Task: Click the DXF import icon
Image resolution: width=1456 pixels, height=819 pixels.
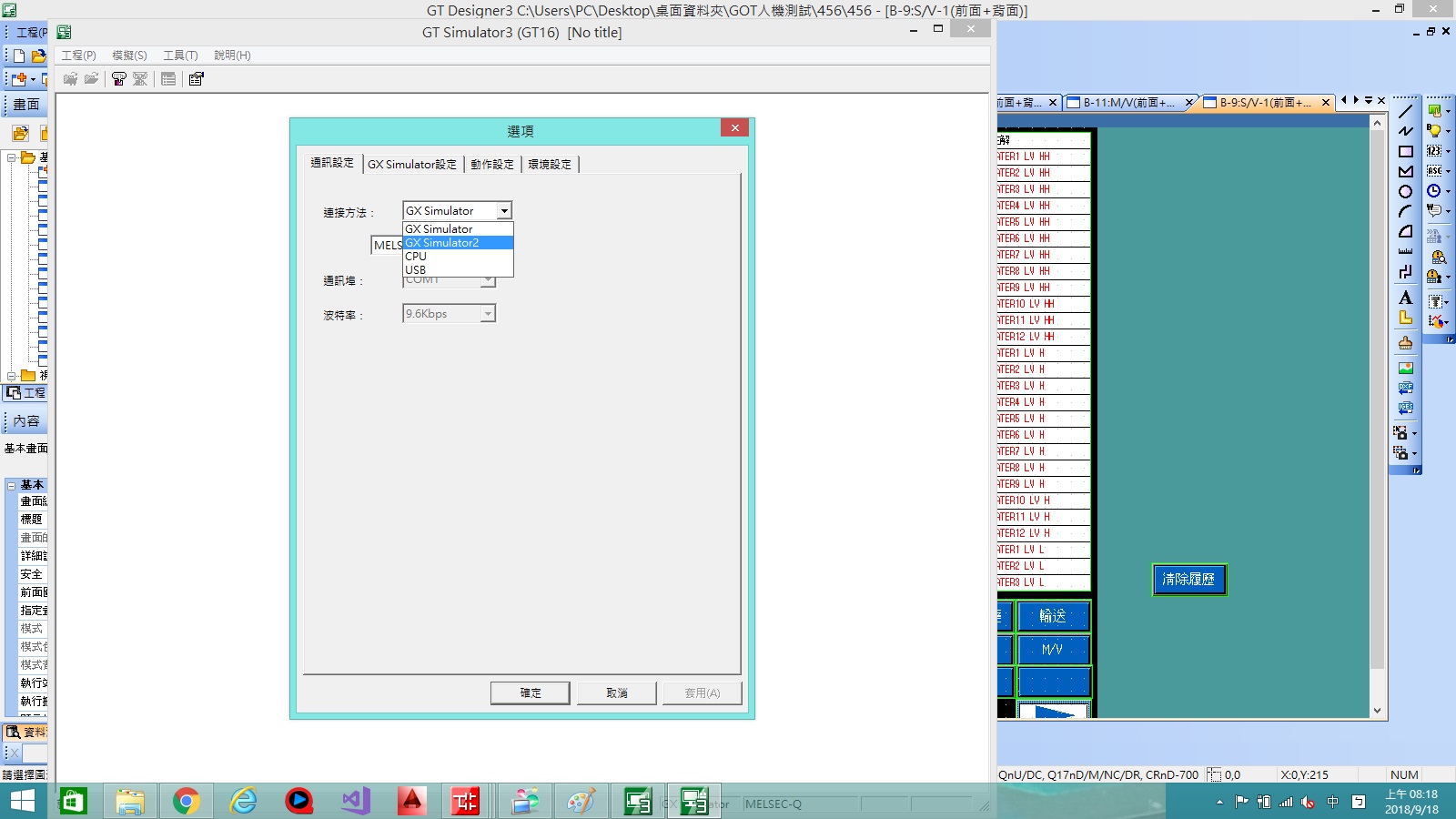Action: 1406,389
